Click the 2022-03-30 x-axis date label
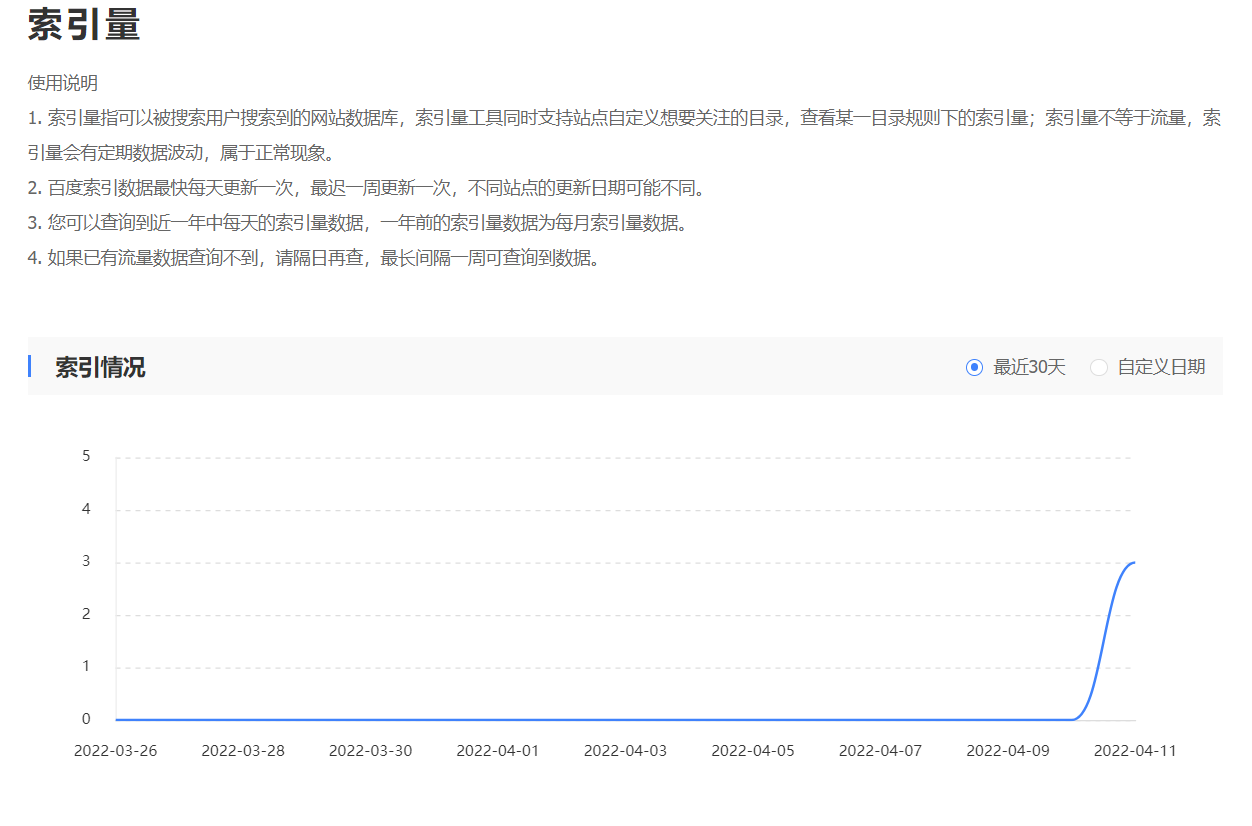 pyautogui.click(x=370, y=751)
